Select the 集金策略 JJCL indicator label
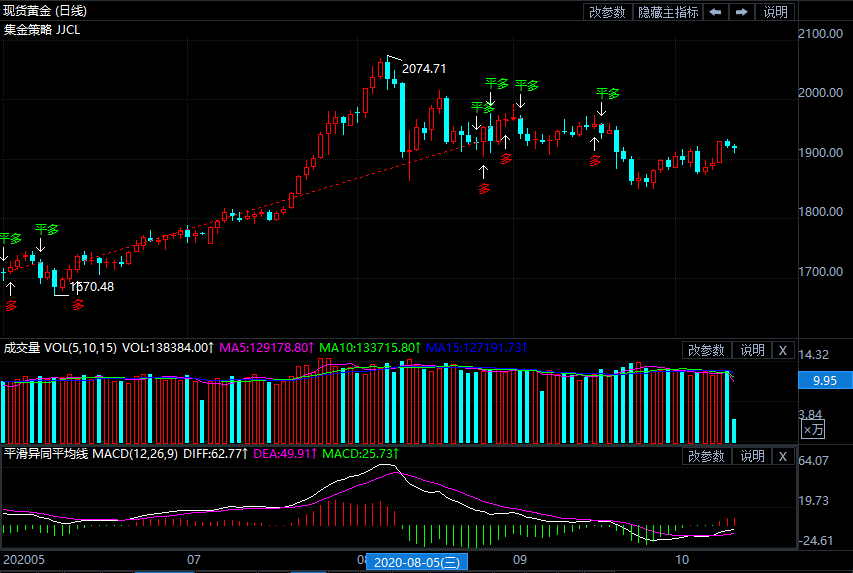 44,30
